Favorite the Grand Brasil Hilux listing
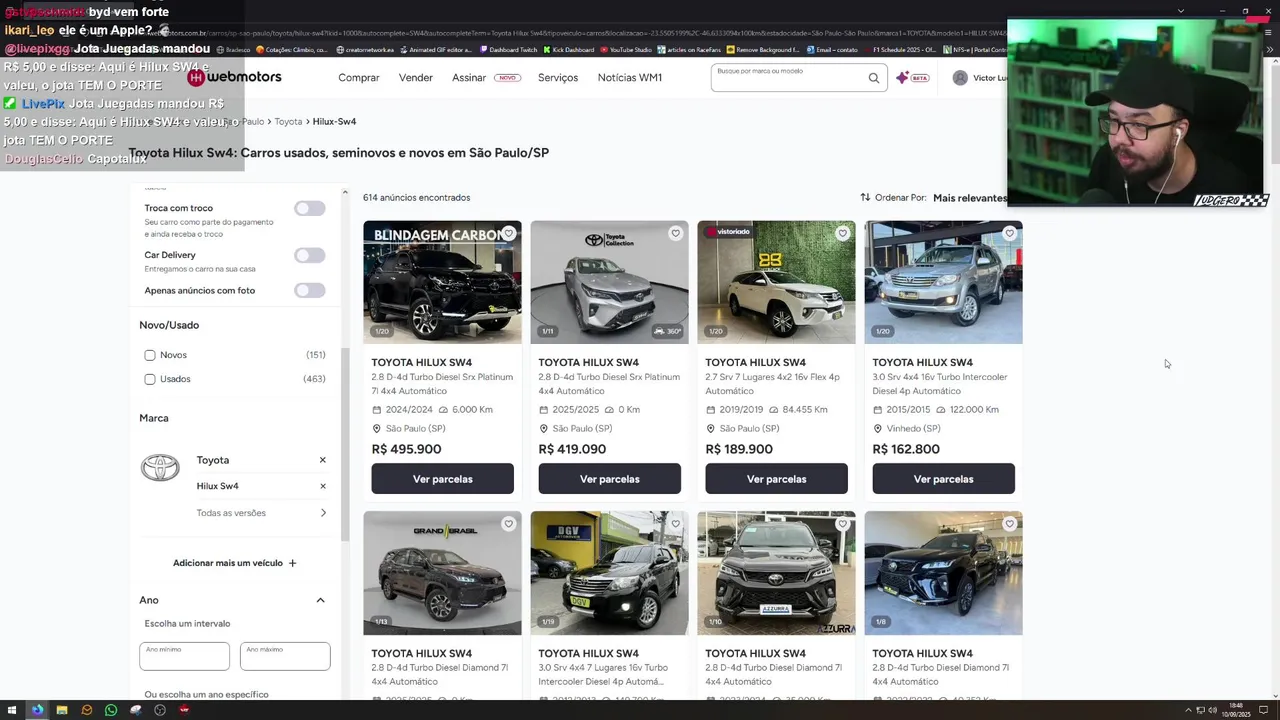 (508, 524)
